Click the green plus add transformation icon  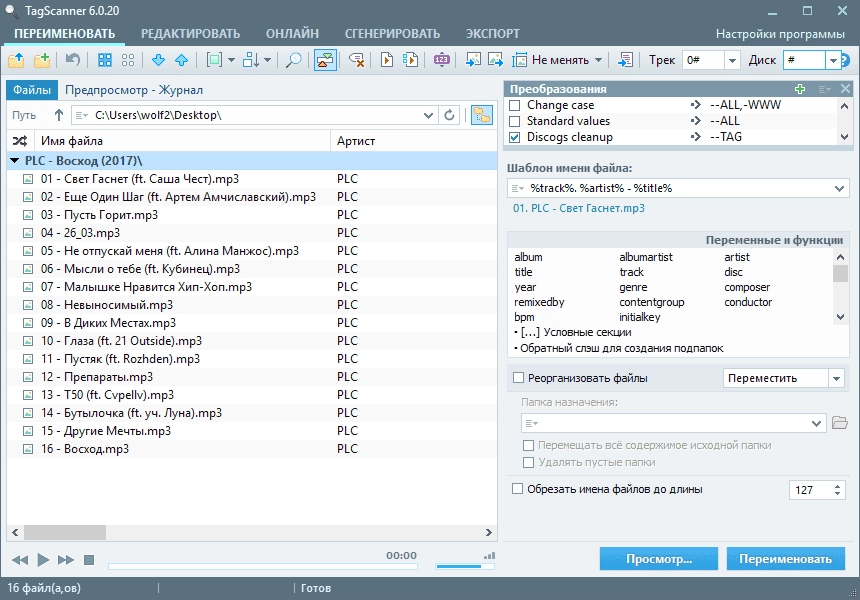pyautogui.click(x=800, y=89)
